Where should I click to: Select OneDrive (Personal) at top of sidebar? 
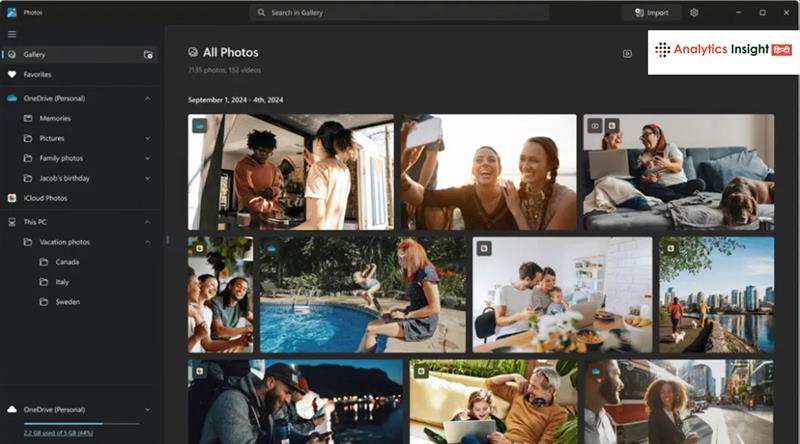(79, 98)
